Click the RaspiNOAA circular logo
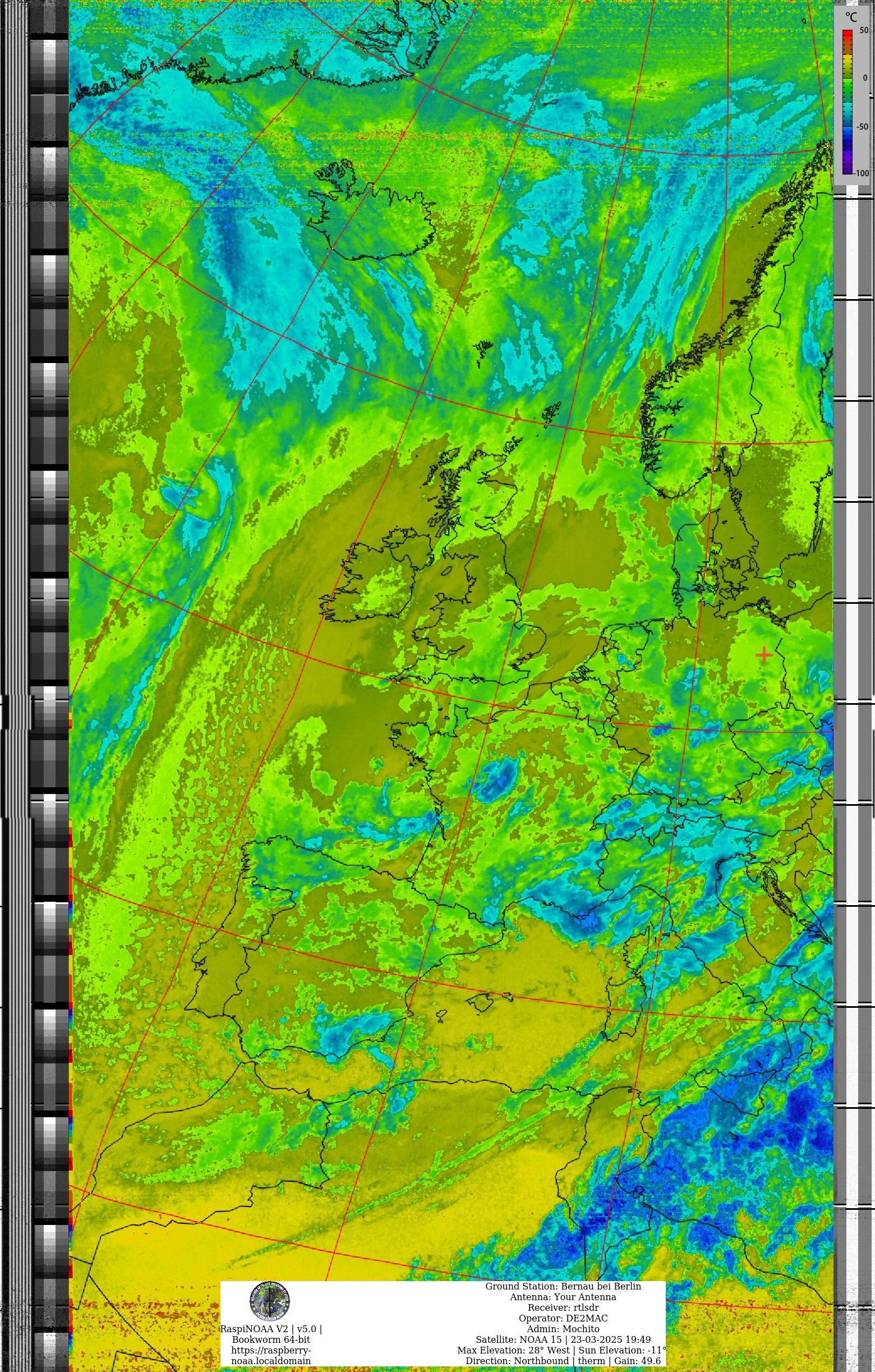This screenshot has height=1372, width=875. (x=269, y=1301)
